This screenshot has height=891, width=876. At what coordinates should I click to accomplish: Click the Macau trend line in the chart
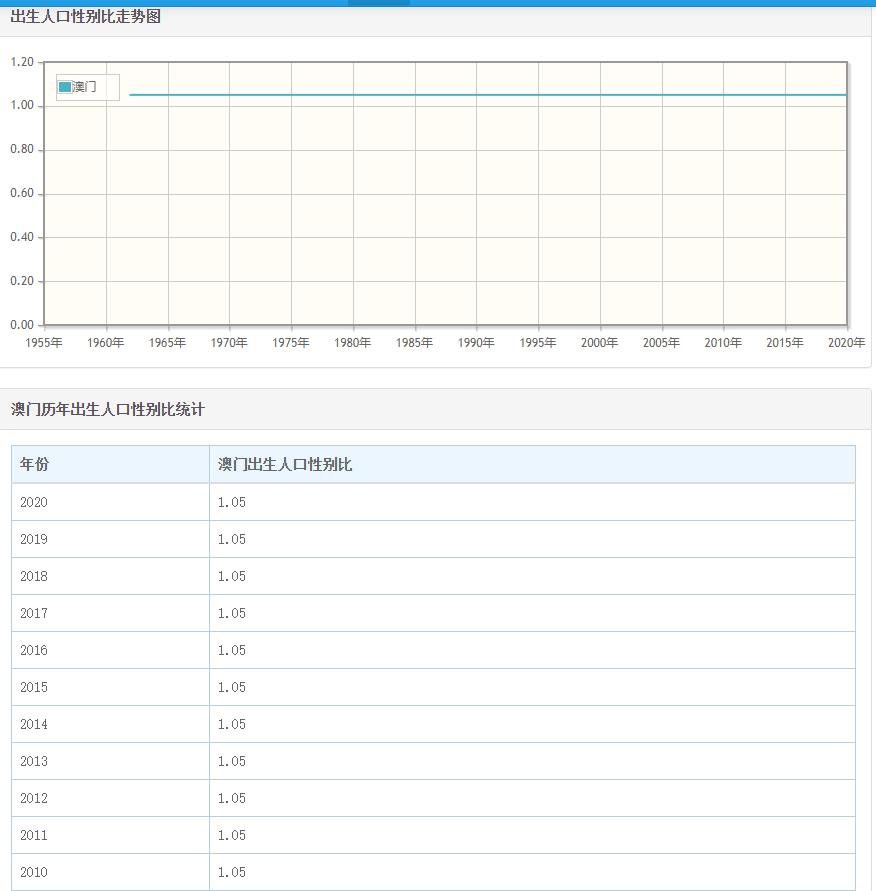pos(500,94)
